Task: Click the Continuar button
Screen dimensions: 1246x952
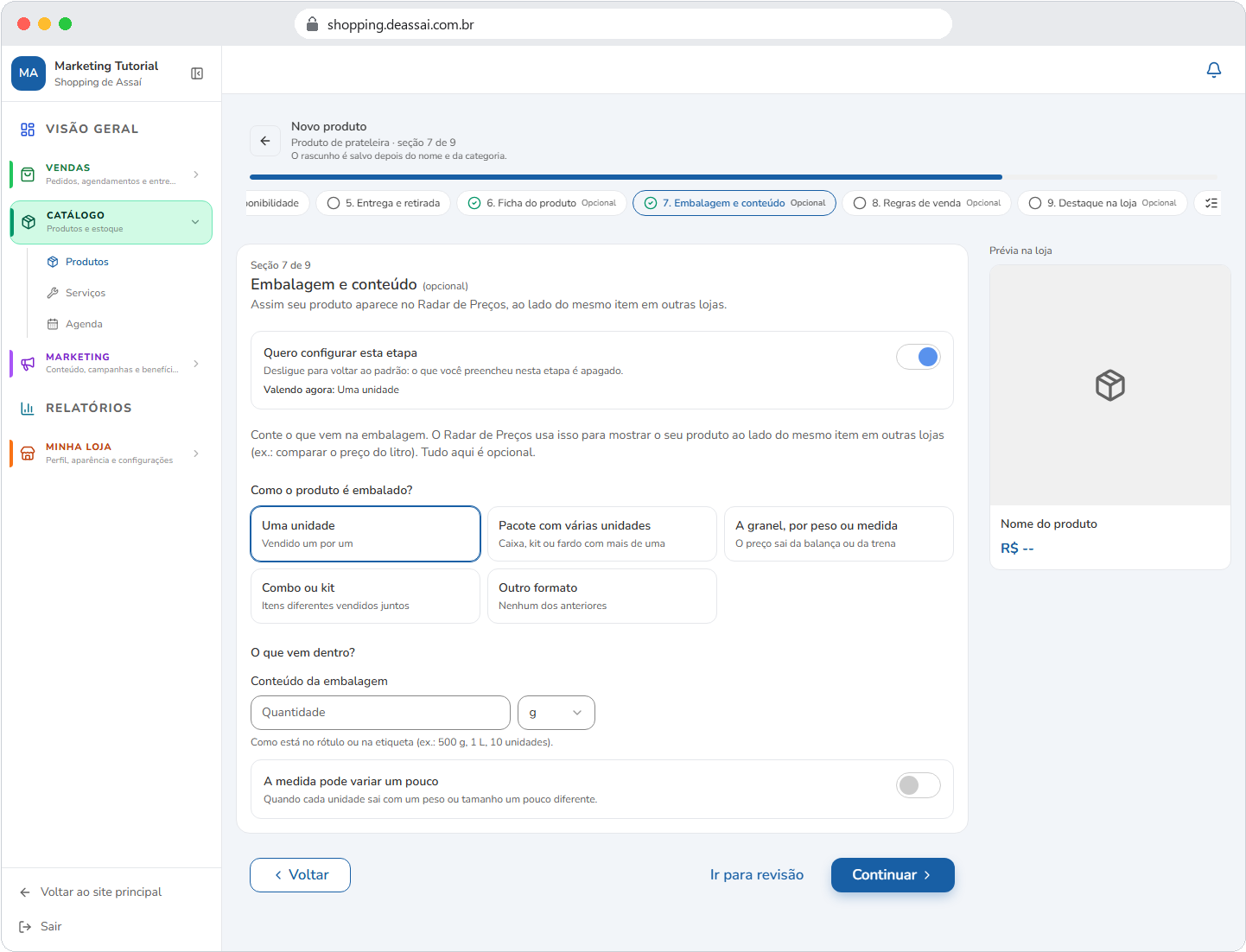Action: coord(893,875)
